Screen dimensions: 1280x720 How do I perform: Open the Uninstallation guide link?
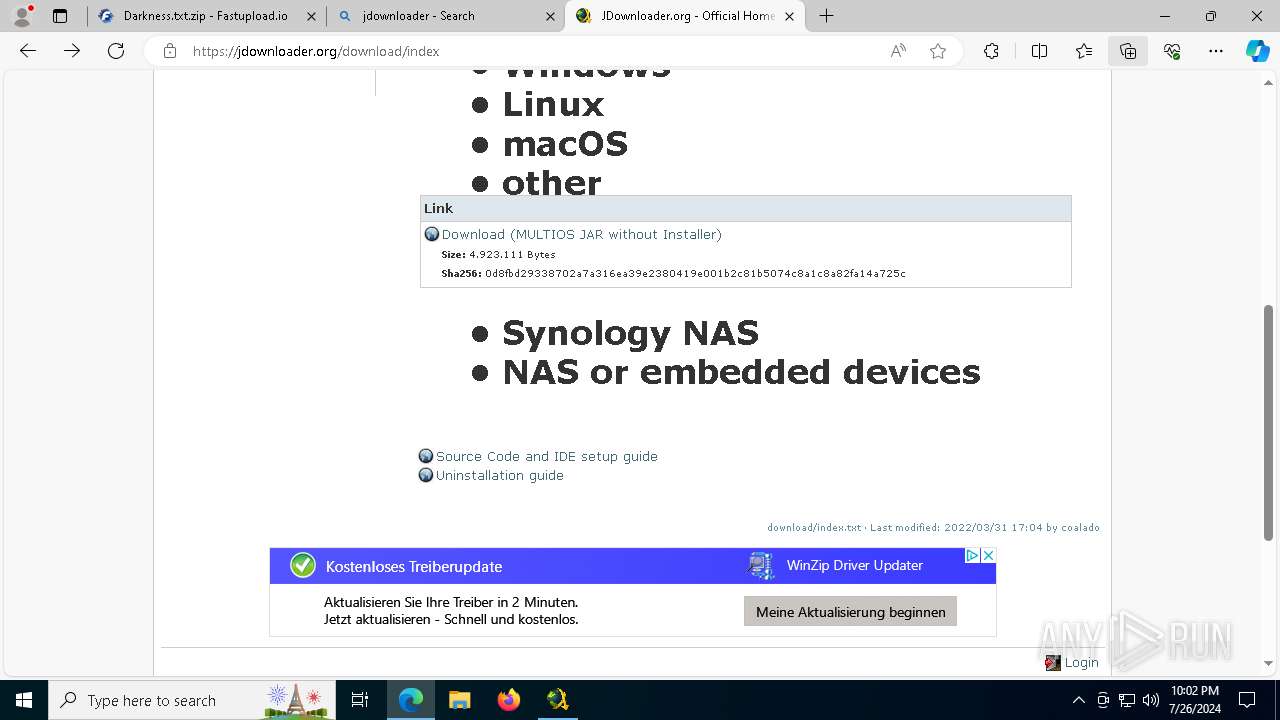(x=500, y=475)
